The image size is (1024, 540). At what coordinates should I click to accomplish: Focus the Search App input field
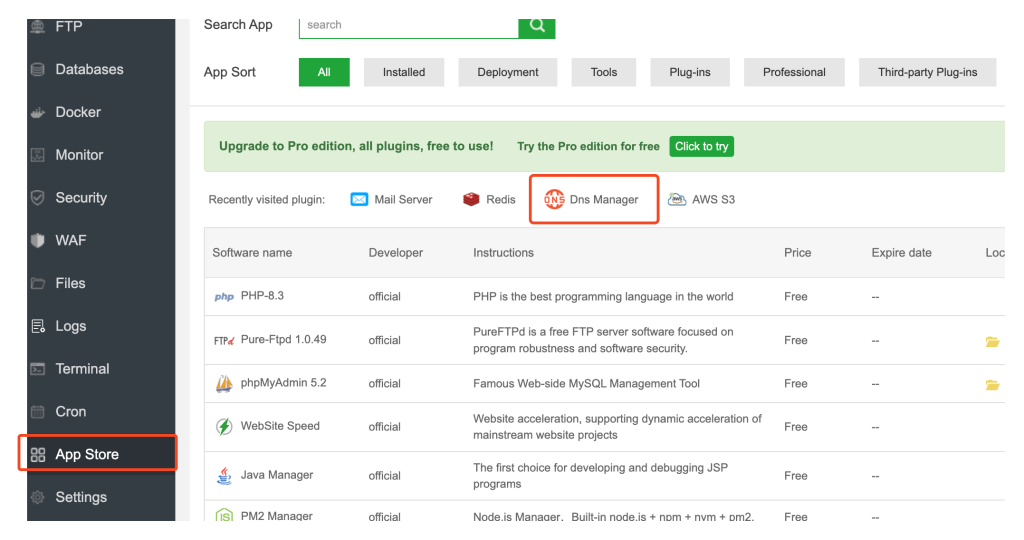pyautogui.click(x=409, y=27)
